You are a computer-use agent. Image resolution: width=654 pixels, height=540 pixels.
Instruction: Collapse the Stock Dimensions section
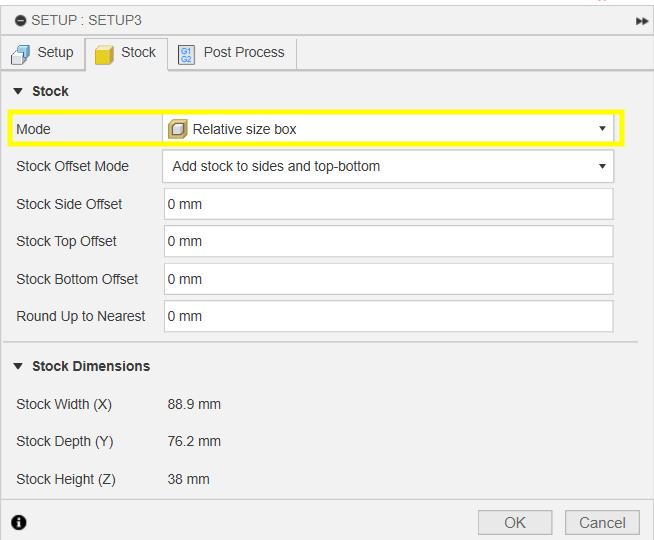pos(18,366)
